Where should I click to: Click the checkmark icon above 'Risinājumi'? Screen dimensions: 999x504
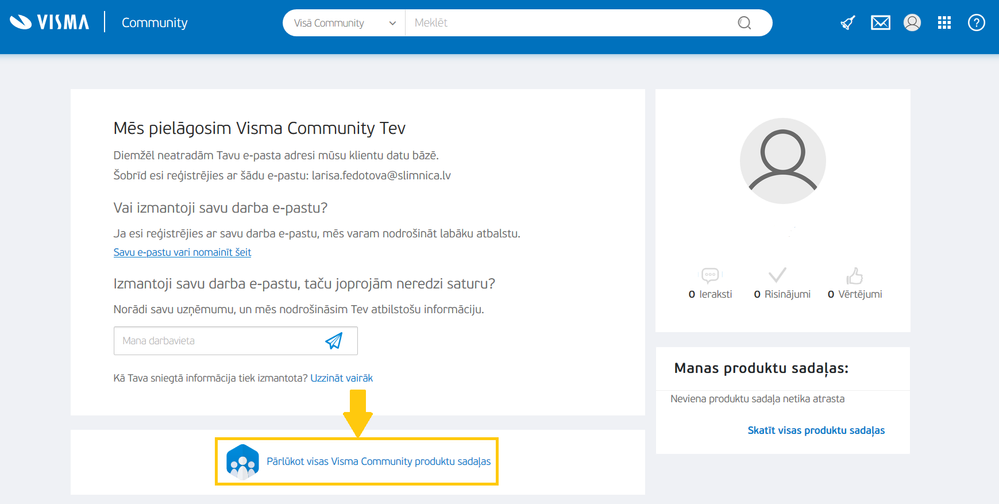[777, 275]
